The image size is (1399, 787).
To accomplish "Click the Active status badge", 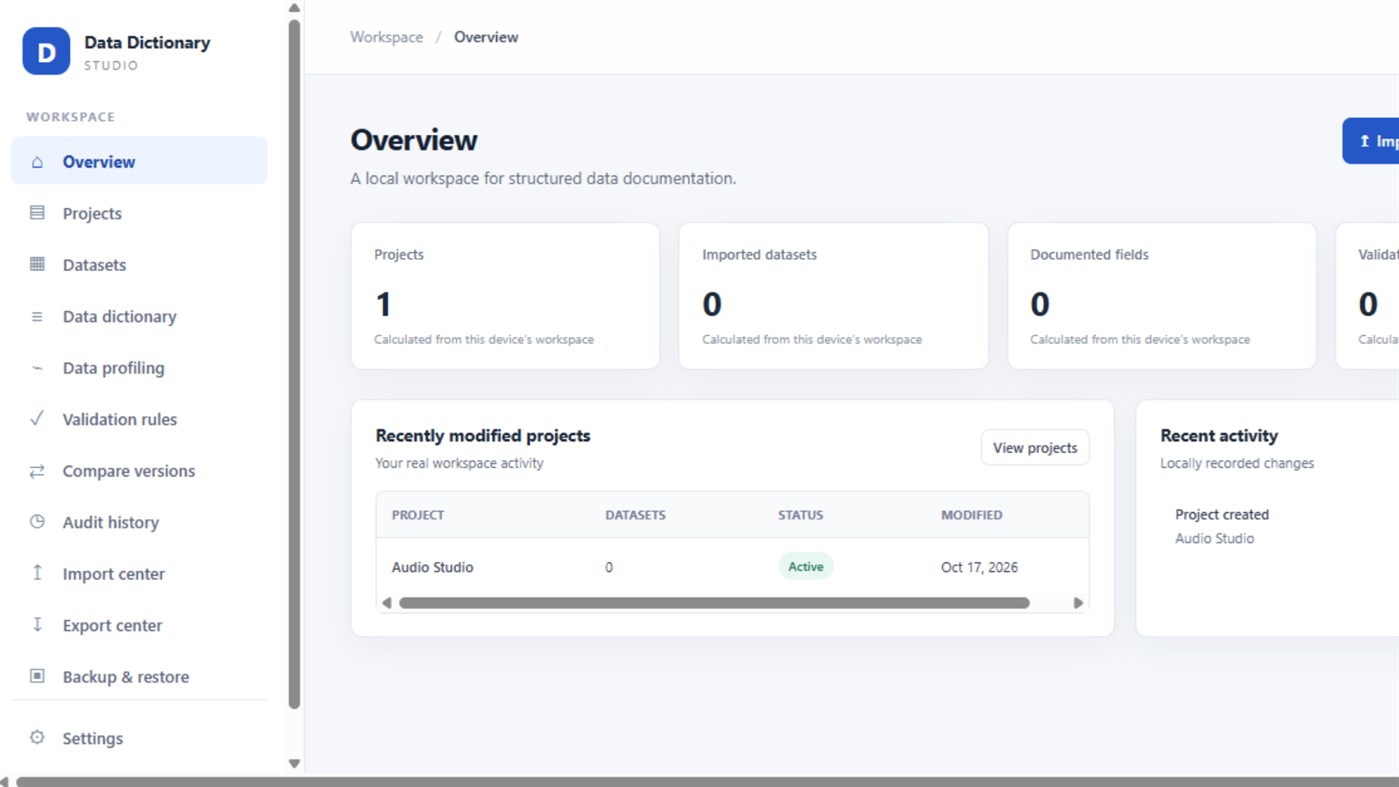I will click(805, 566).
